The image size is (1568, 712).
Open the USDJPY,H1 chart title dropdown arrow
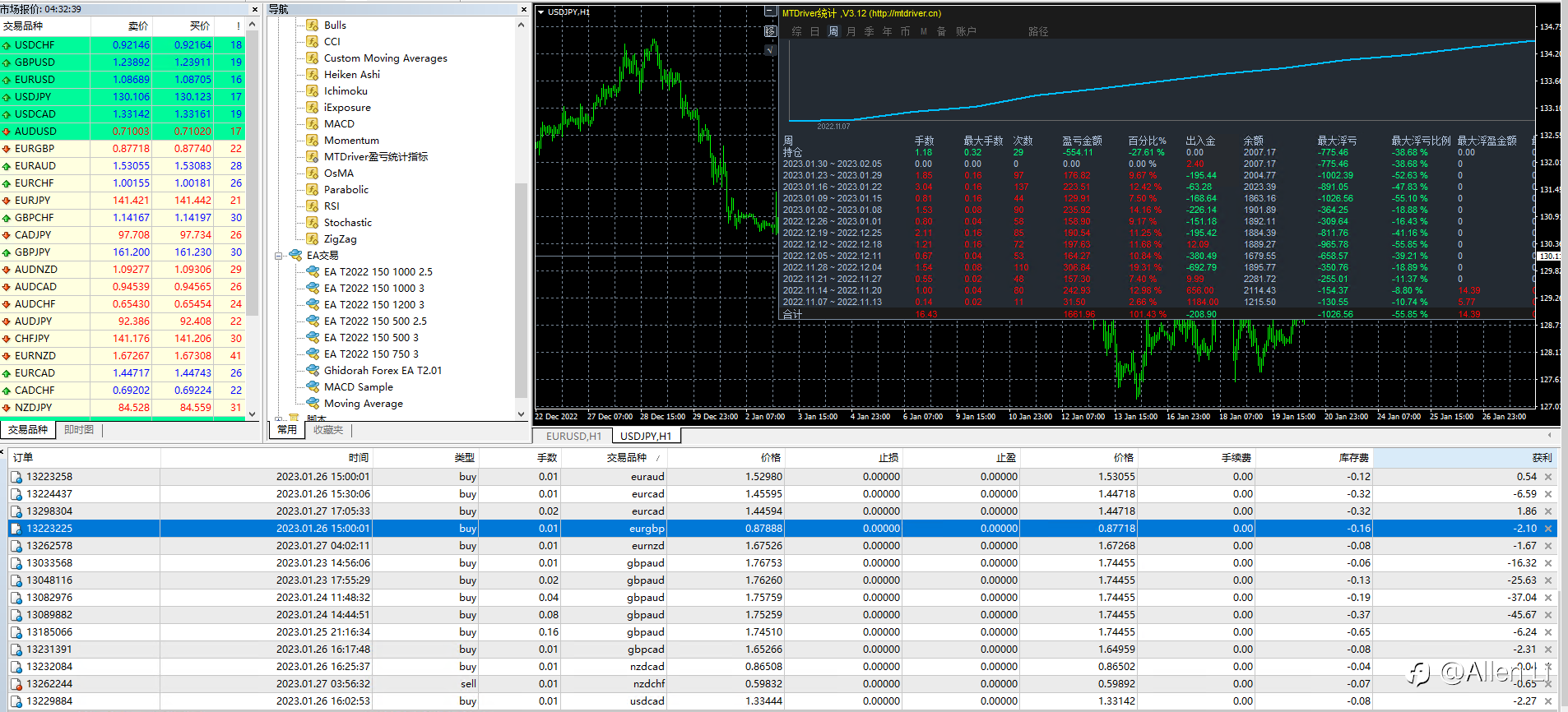click(540, 12)
